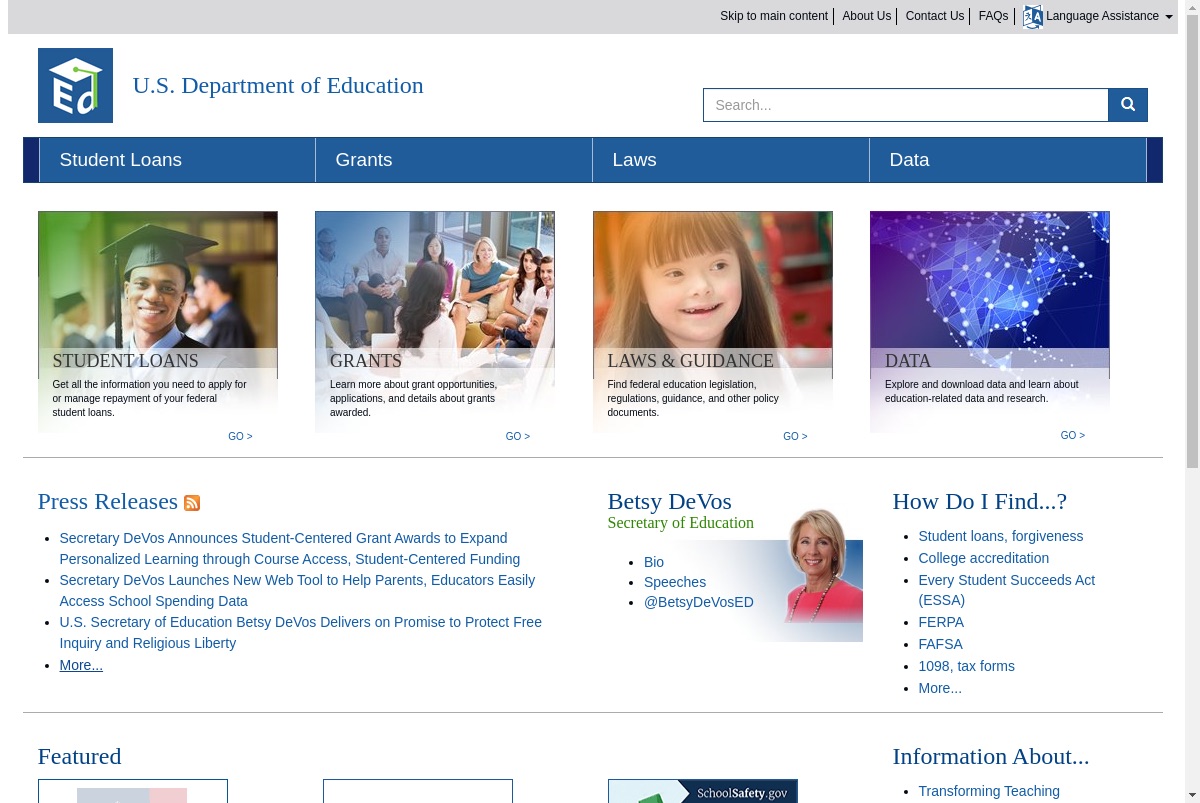This screenshot has height=803, width=1200.
Task: Click the Language Assistance translate icon
Action: tap(1033, 16)
